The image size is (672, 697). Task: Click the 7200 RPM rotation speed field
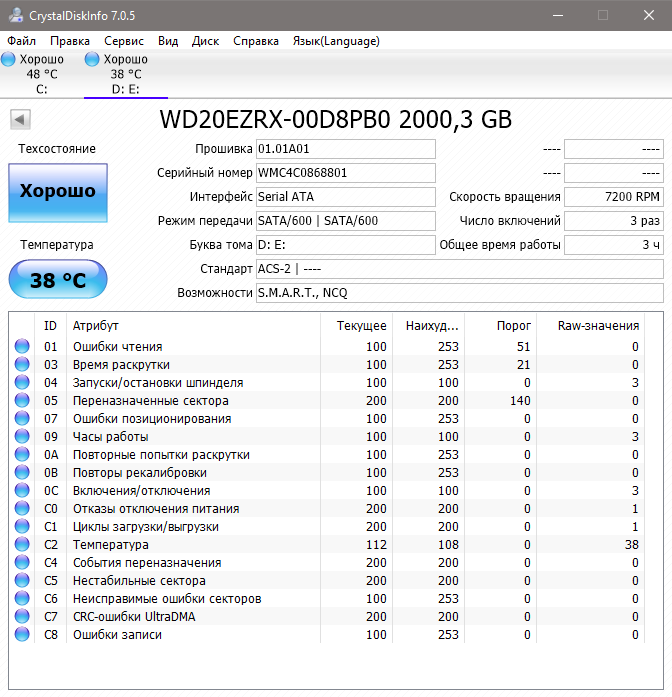(614, 197)
